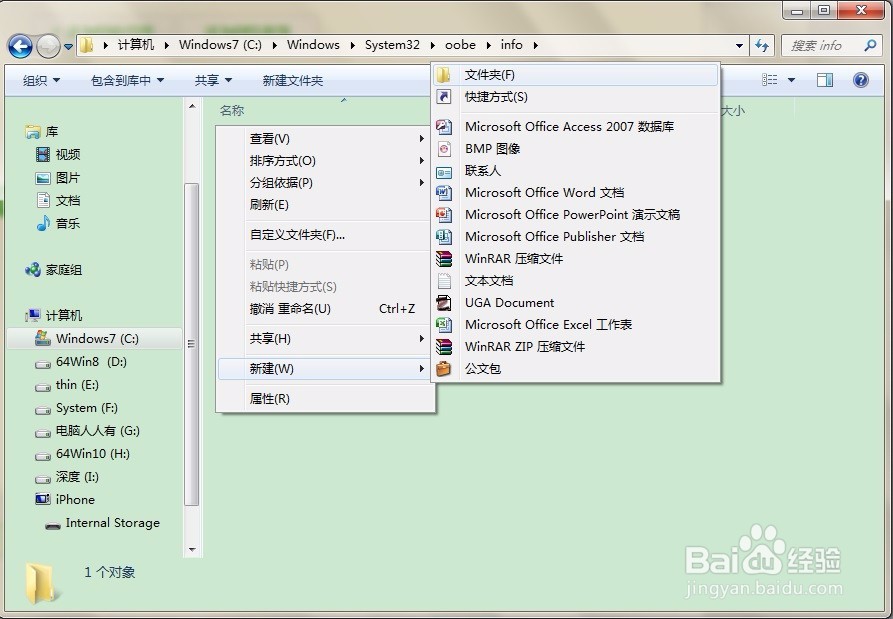Click the blue Help question icon
Screen dimensions: 893x619
point(861,80)
